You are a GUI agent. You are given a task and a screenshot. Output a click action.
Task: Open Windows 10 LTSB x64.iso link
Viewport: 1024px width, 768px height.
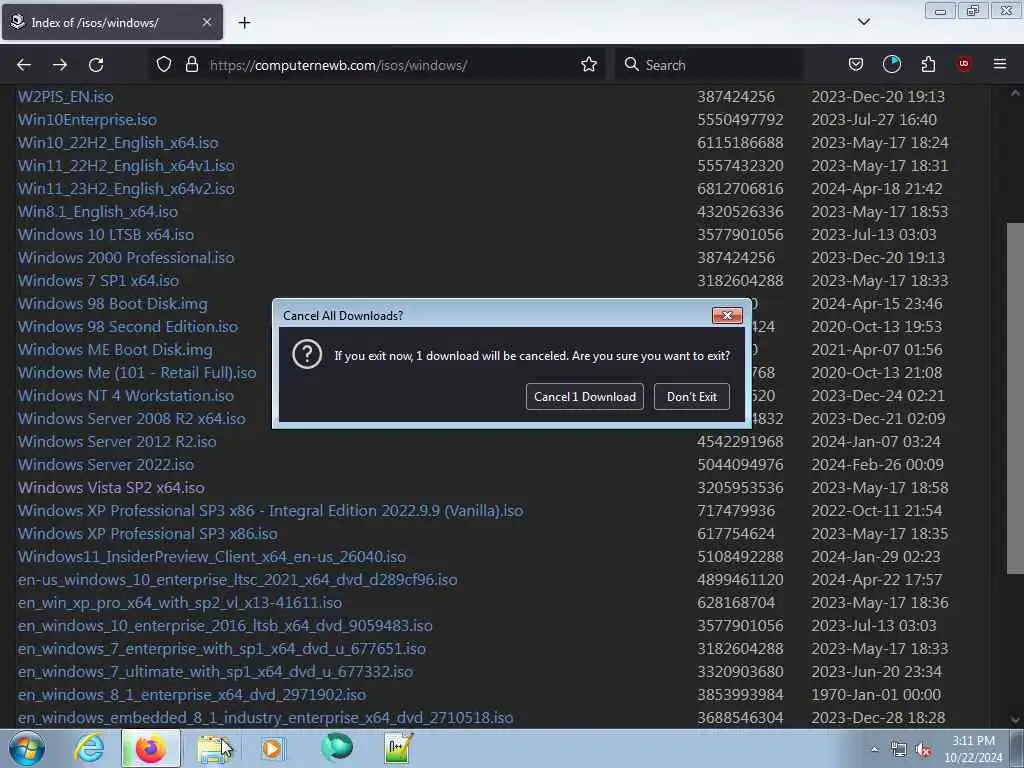coord(106,234)
